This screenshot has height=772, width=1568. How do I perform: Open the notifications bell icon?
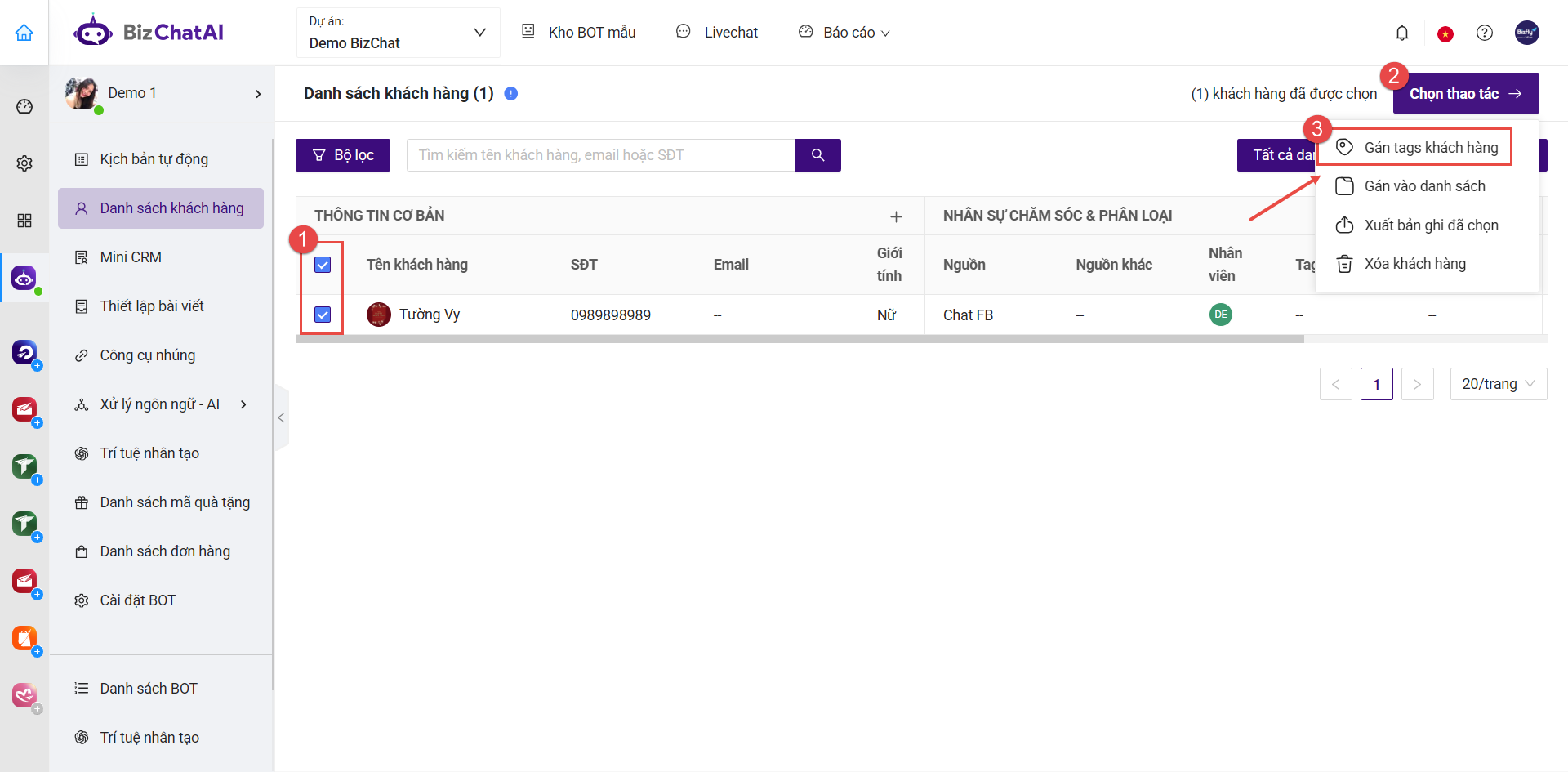point(1401,33)
